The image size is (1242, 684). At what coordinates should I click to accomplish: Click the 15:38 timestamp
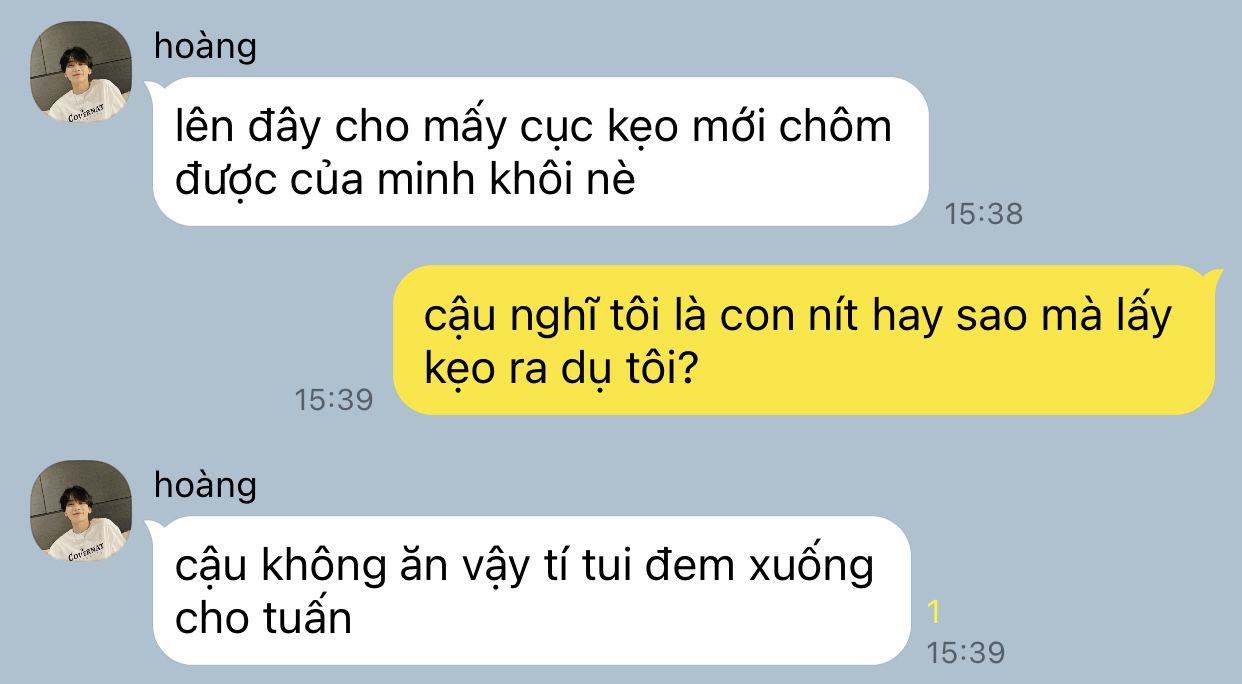tap(984, 213)
